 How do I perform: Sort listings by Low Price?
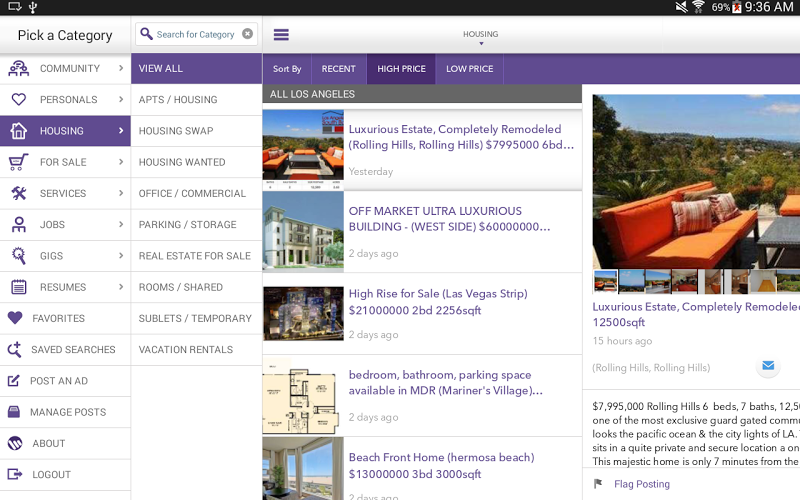click(469, 69)
